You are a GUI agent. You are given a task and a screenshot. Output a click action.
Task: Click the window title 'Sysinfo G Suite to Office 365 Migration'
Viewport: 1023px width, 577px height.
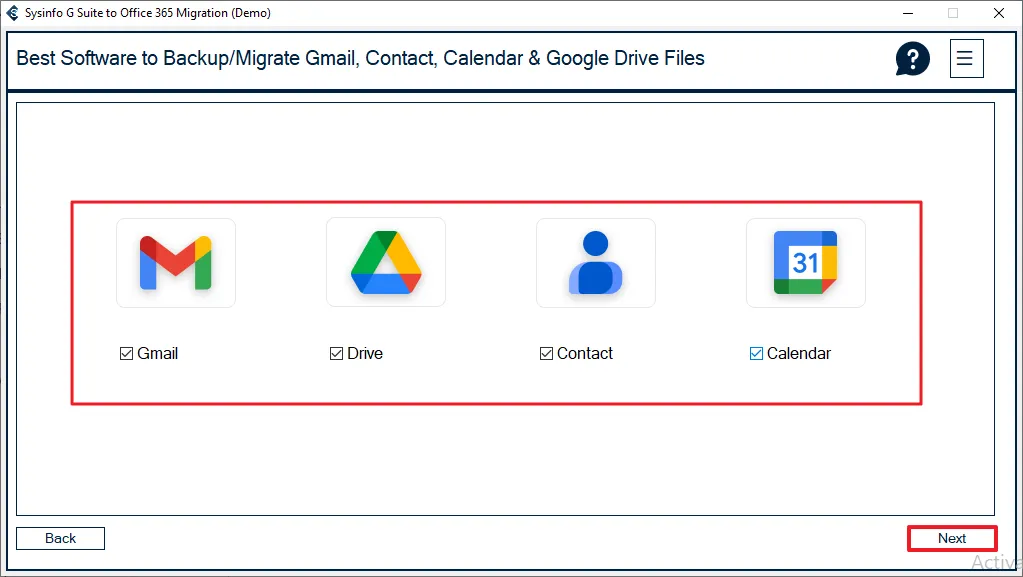[x=127, y=12]
